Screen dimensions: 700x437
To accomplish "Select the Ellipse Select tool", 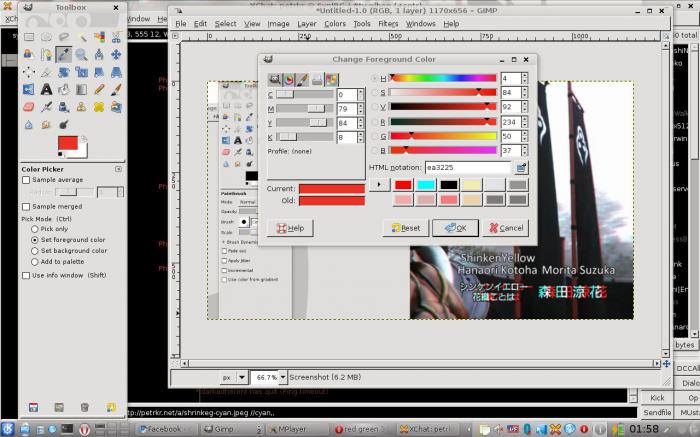I will [46, 37].
